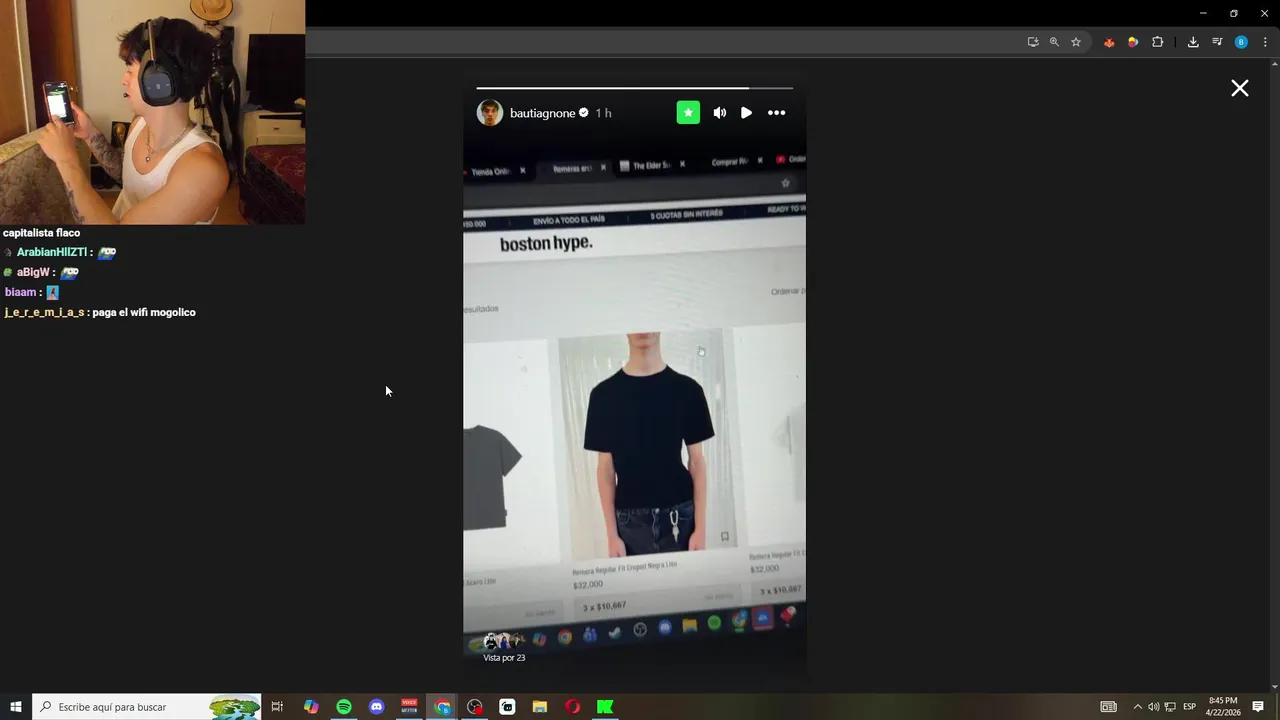This screenshot has width=1280, height=720.
Task: Click the 'capitalista flaco' overlay text
Action: pyautogui.click(x=41, y=233)
